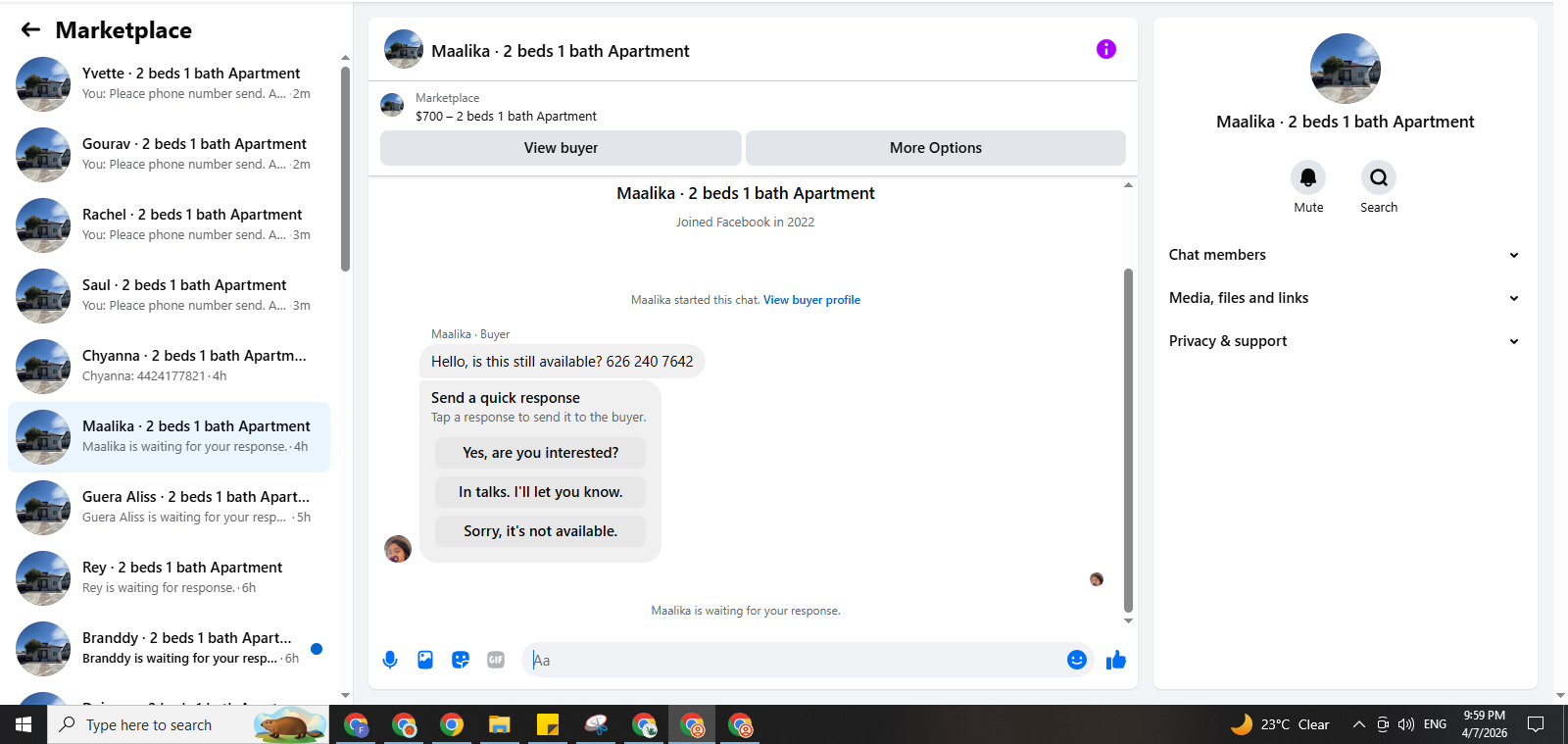Send quick reply 'Yes, are you interested?'
The image size is (1568, 744).
541,453
